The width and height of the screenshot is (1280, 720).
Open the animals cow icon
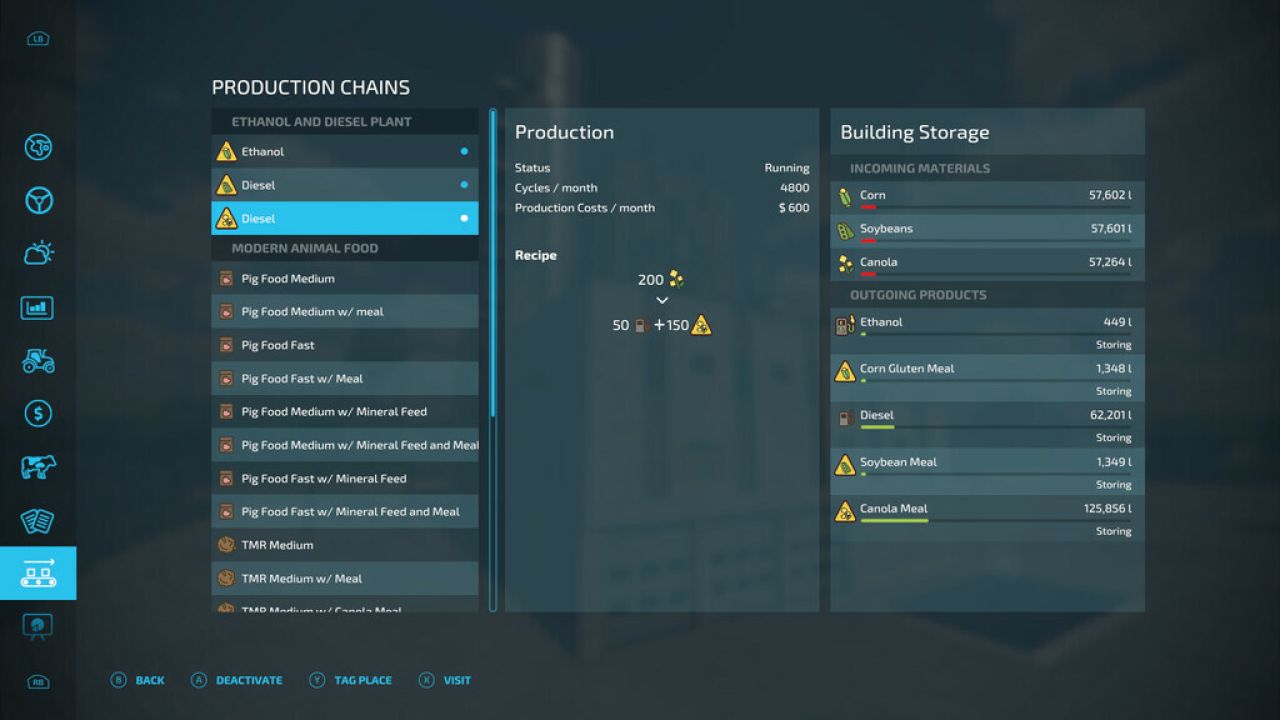38,466
